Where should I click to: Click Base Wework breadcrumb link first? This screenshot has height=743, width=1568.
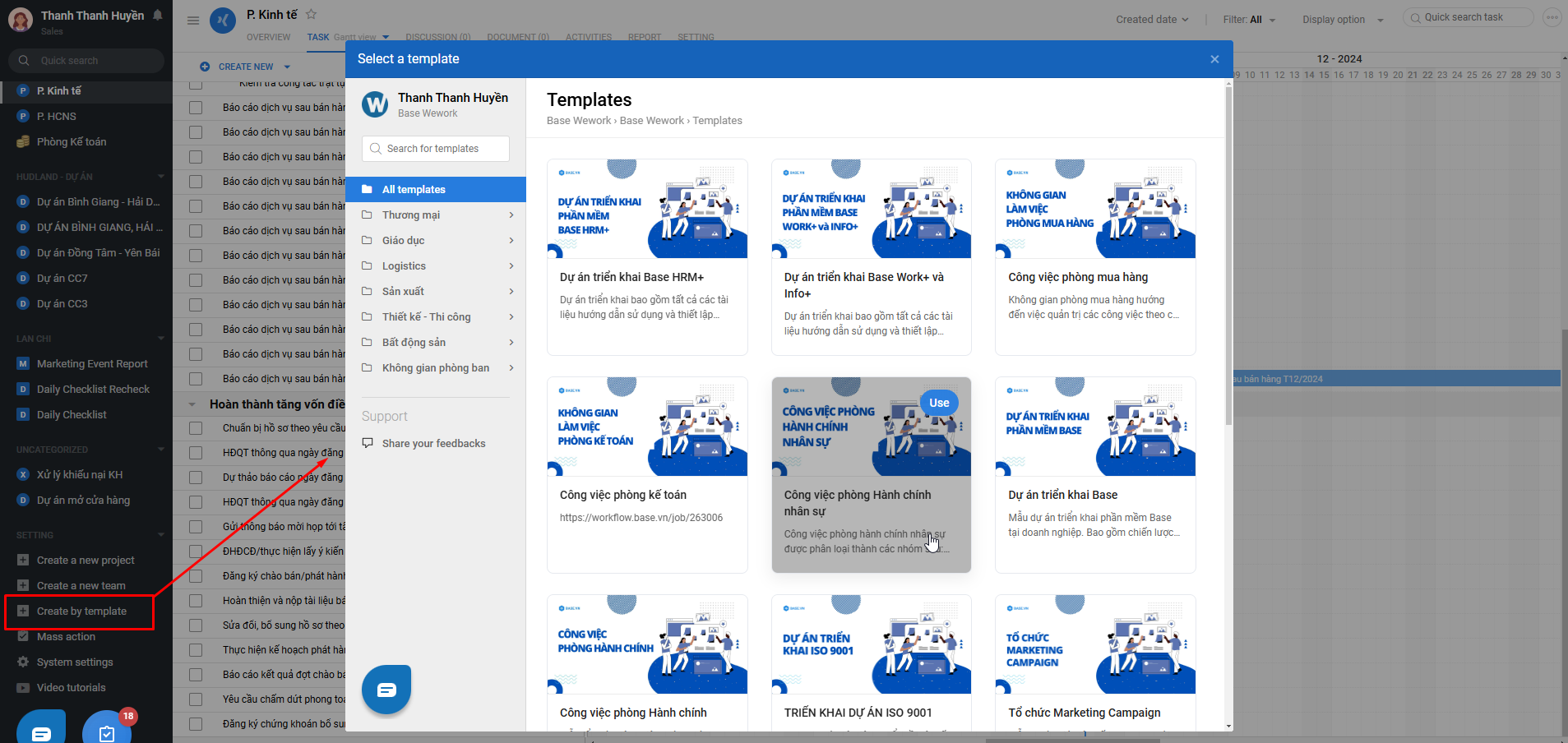pyautogui.click(x=579, y=120)
